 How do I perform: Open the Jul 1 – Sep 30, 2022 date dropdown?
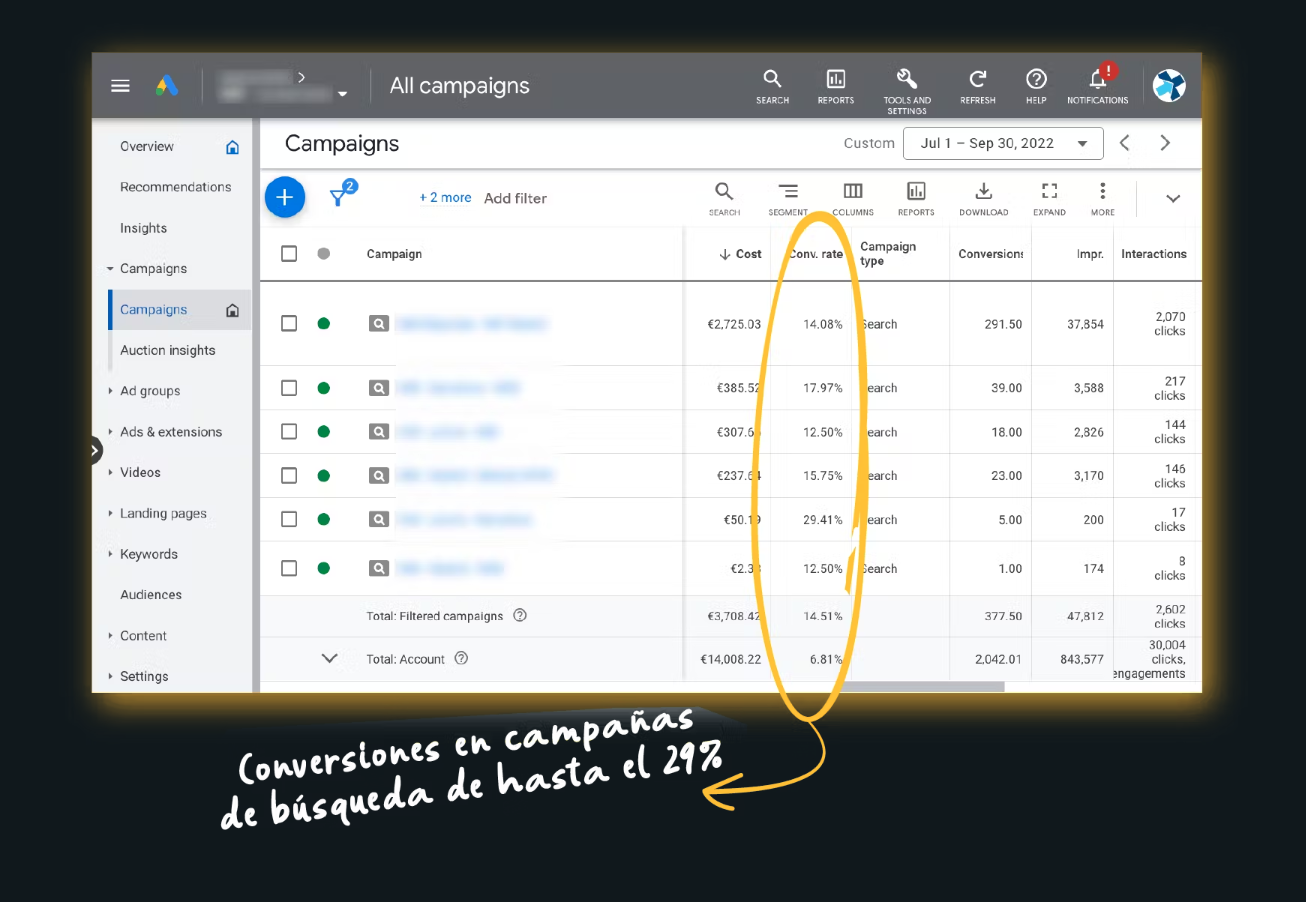click(x=1003, y=144)
